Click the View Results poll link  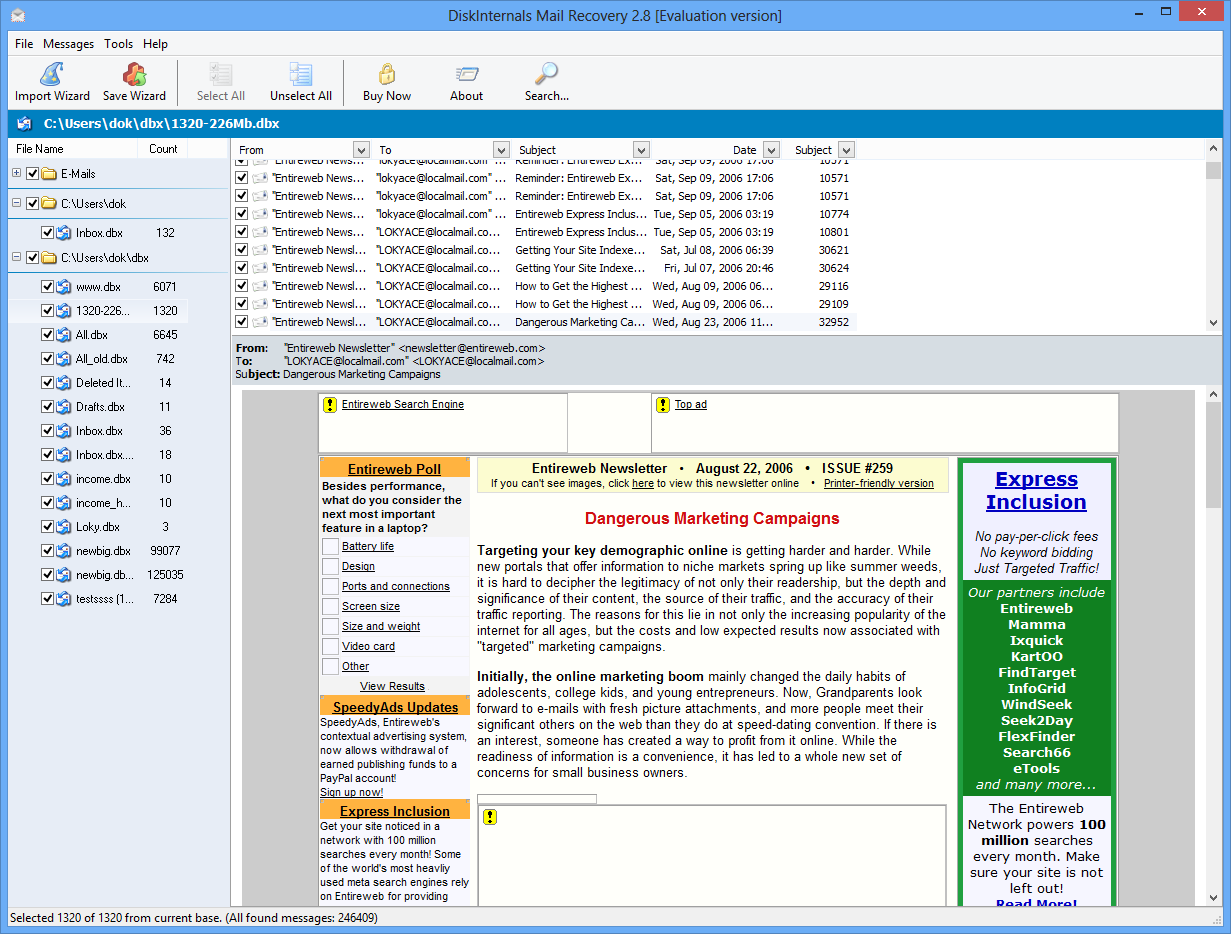(x=392, y=686)
